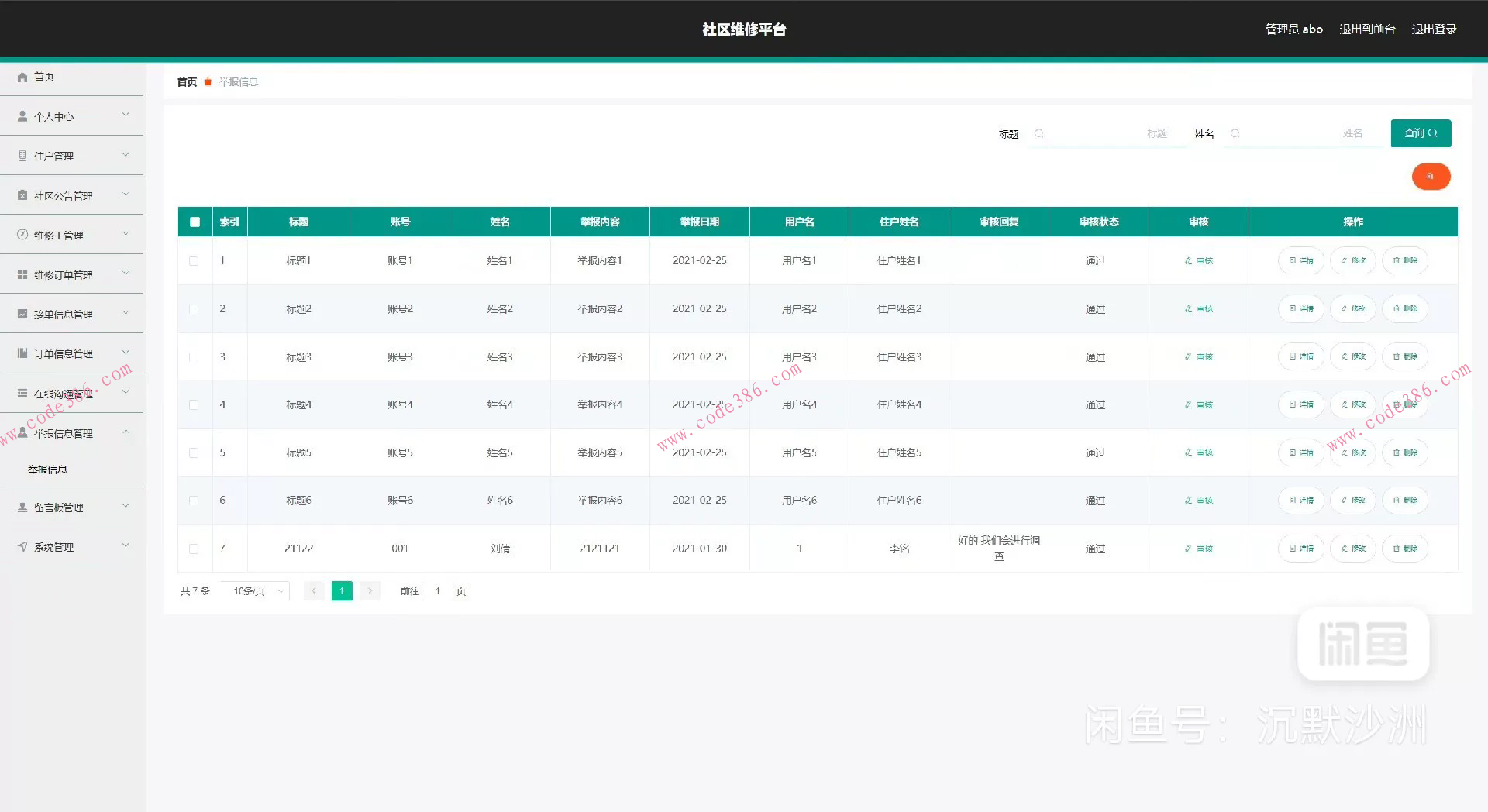Delete row 6 using 删除 button
This screenshot has width=1488, height=812.
click(x=1404, y=501)
